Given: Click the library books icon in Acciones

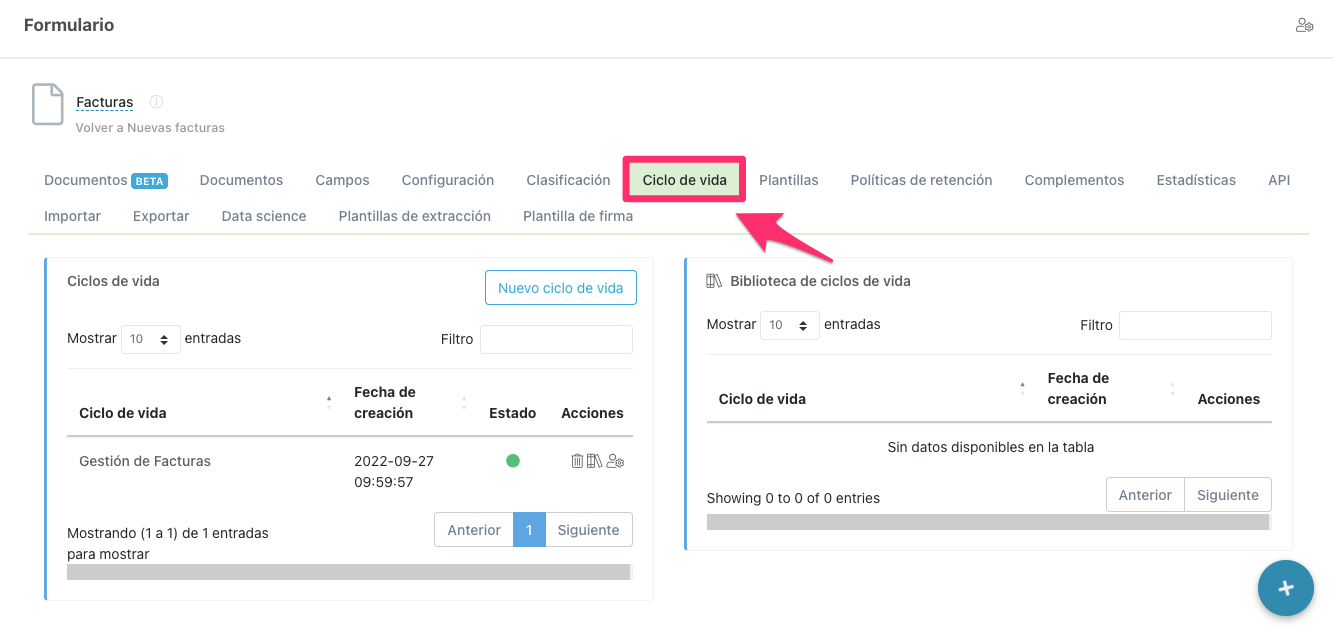Looking at the screenshot, I should (x=595, y=461).
